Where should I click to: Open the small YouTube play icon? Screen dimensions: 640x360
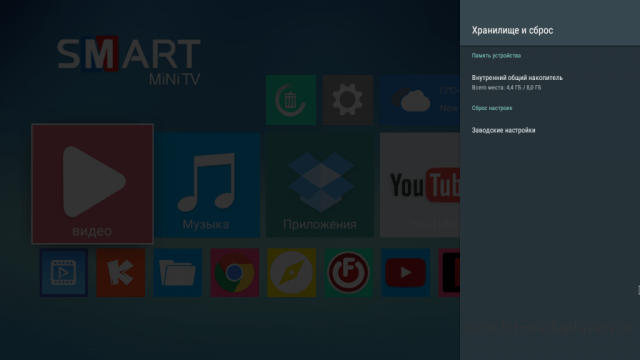(405, 273)
